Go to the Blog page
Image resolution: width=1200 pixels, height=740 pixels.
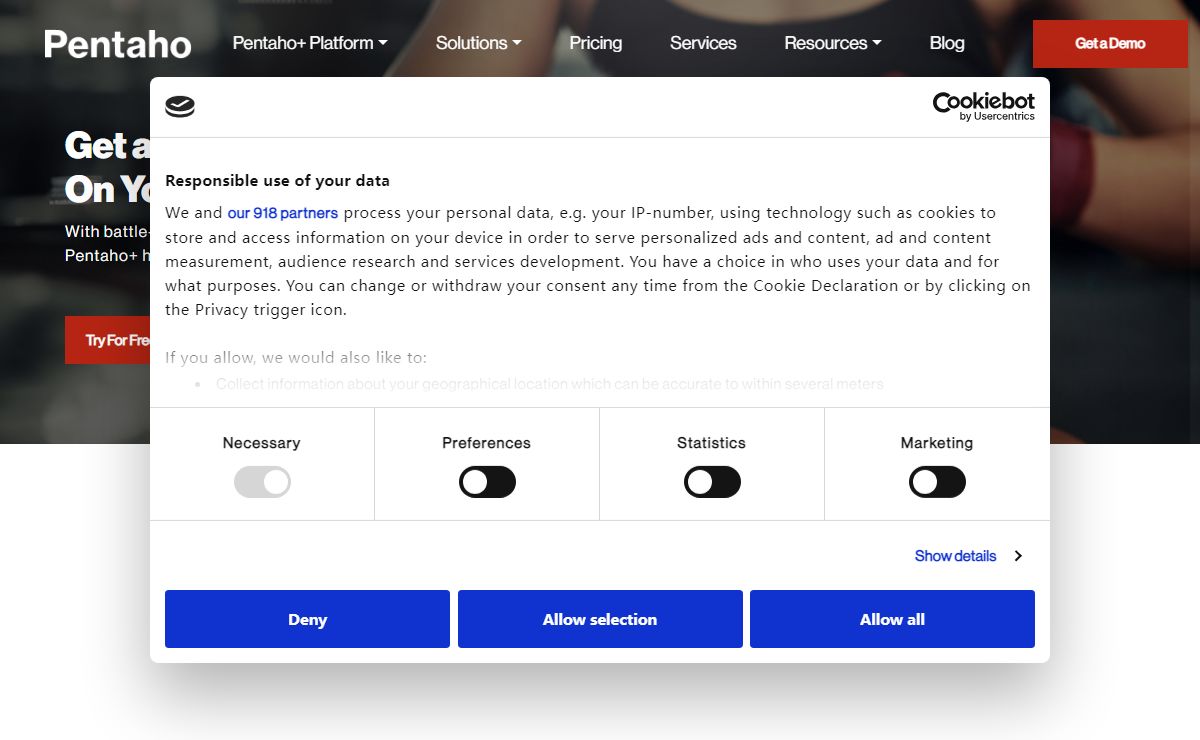[947, 43]
